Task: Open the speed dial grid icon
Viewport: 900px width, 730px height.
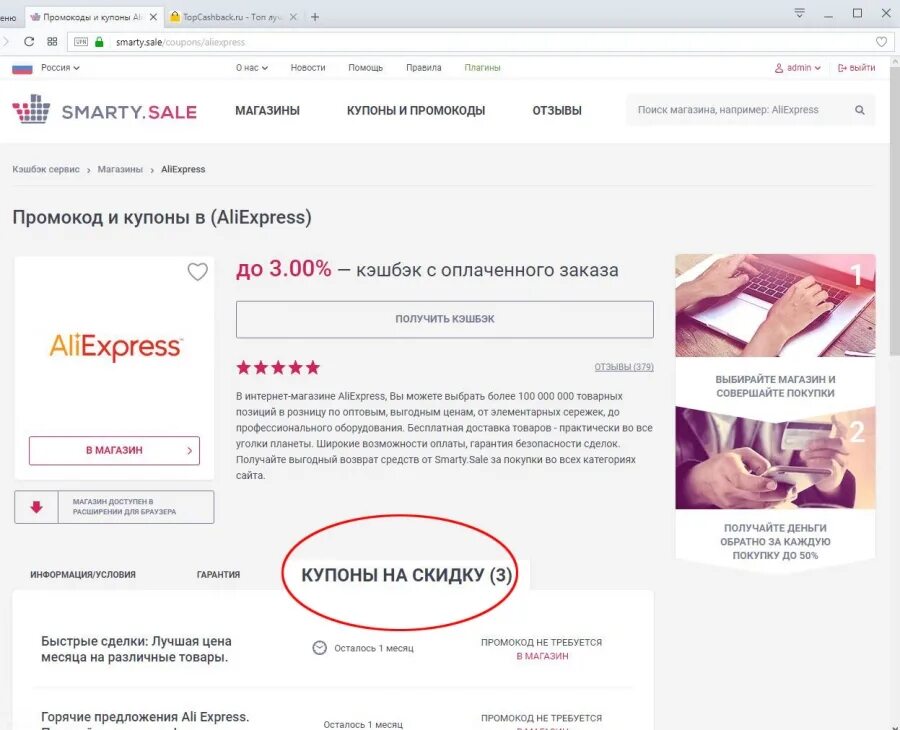Action: 52,41
